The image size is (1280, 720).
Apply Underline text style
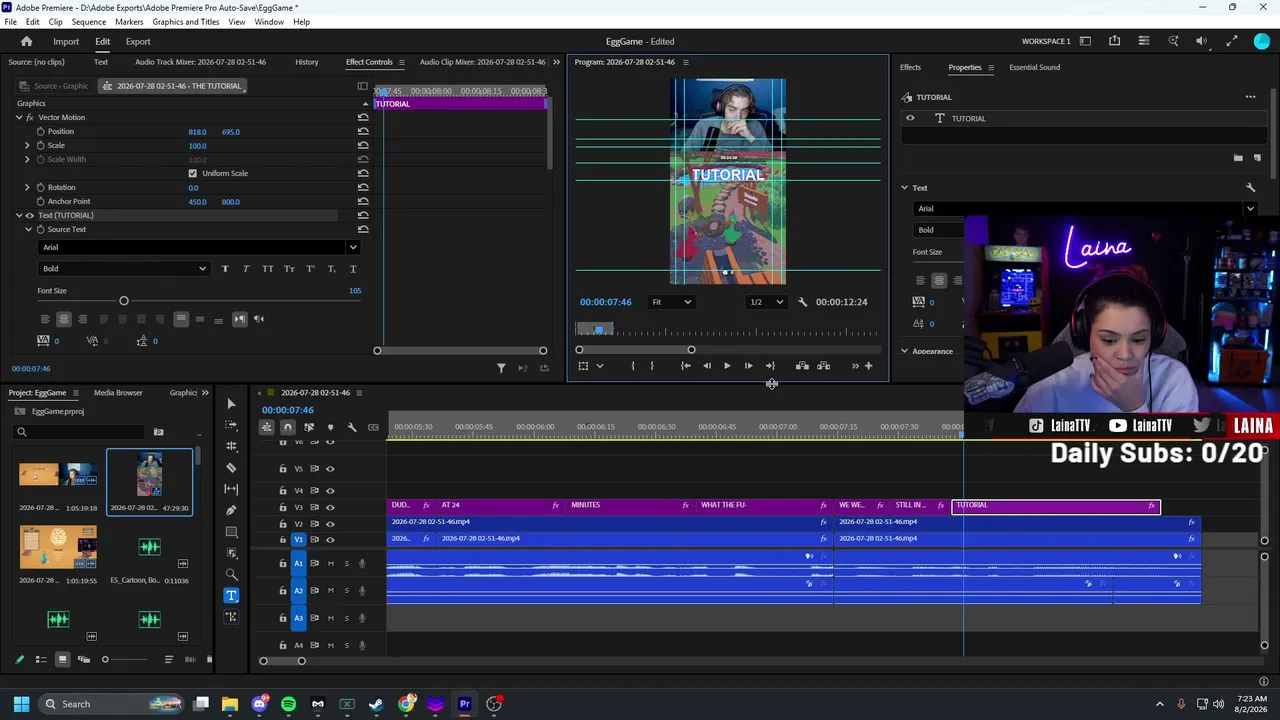tap(352, 269)
